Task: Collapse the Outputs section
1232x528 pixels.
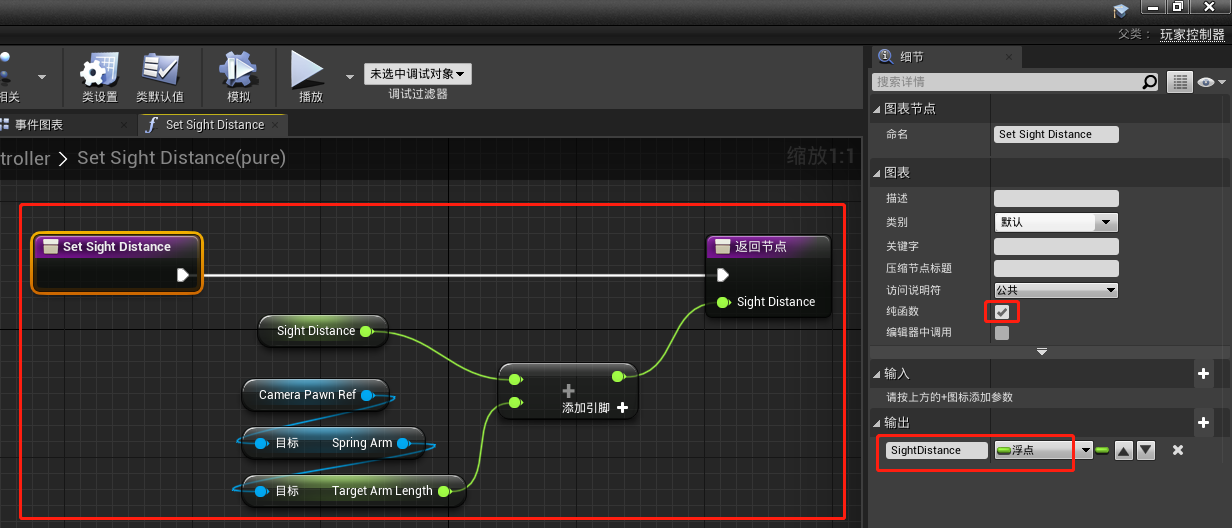Action: tap(877, 423)
